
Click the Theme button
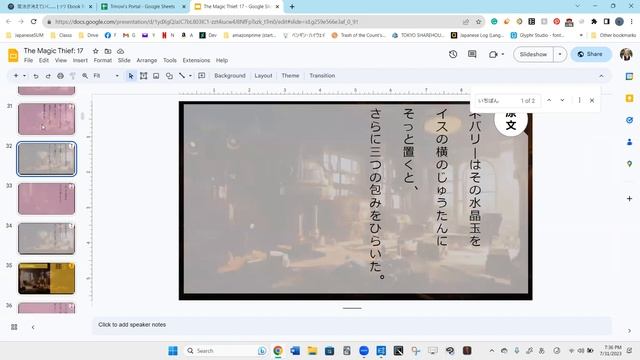[x=290, y=76]
